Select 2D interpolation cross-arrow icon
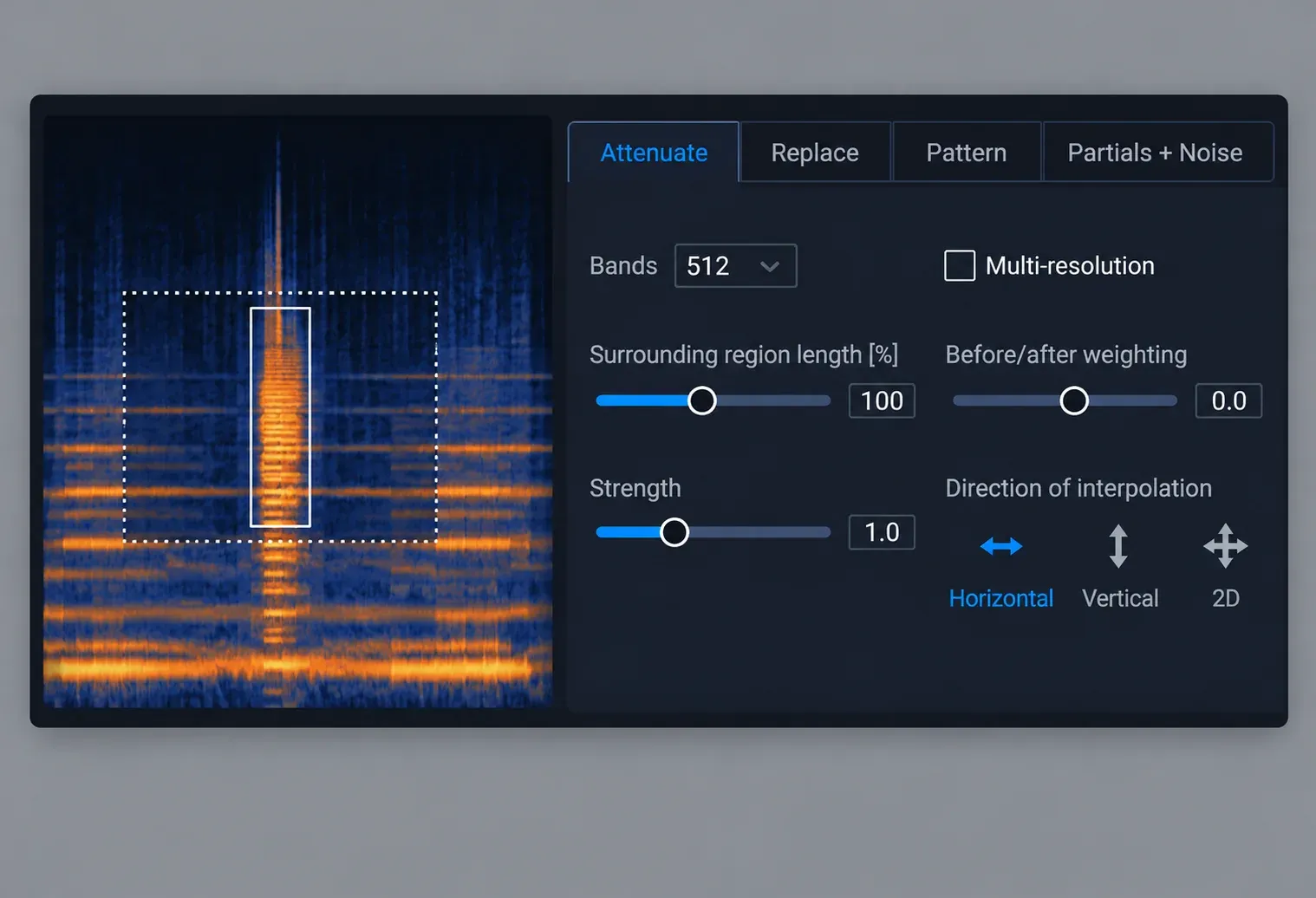Image resolution: width=1316 pixels, height=898 pixels. pyautogui.click(x=1225, y=546)
